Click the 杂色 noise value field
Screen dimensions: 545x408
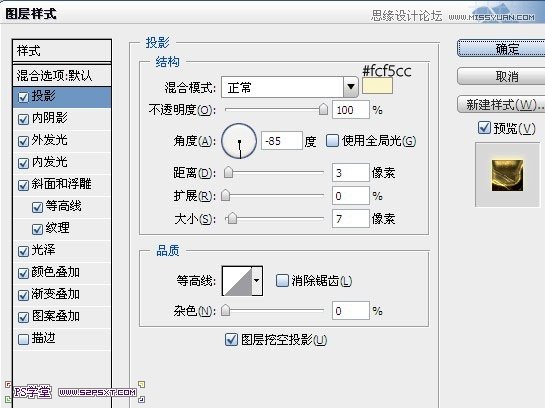[350, 310]
